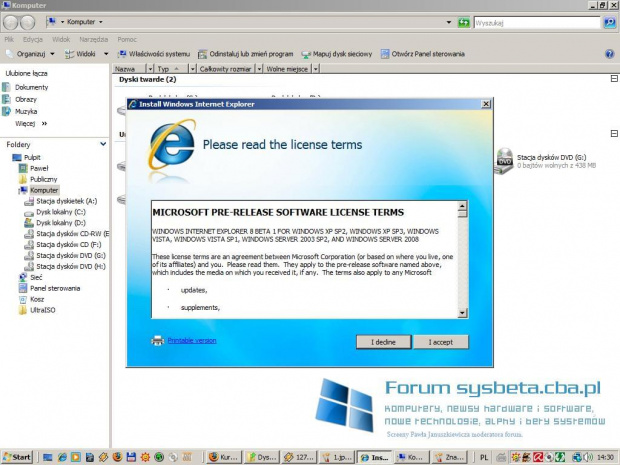Expand the Typ column filter dropdown
Screen dimensions: 620x465
(192, 69)
